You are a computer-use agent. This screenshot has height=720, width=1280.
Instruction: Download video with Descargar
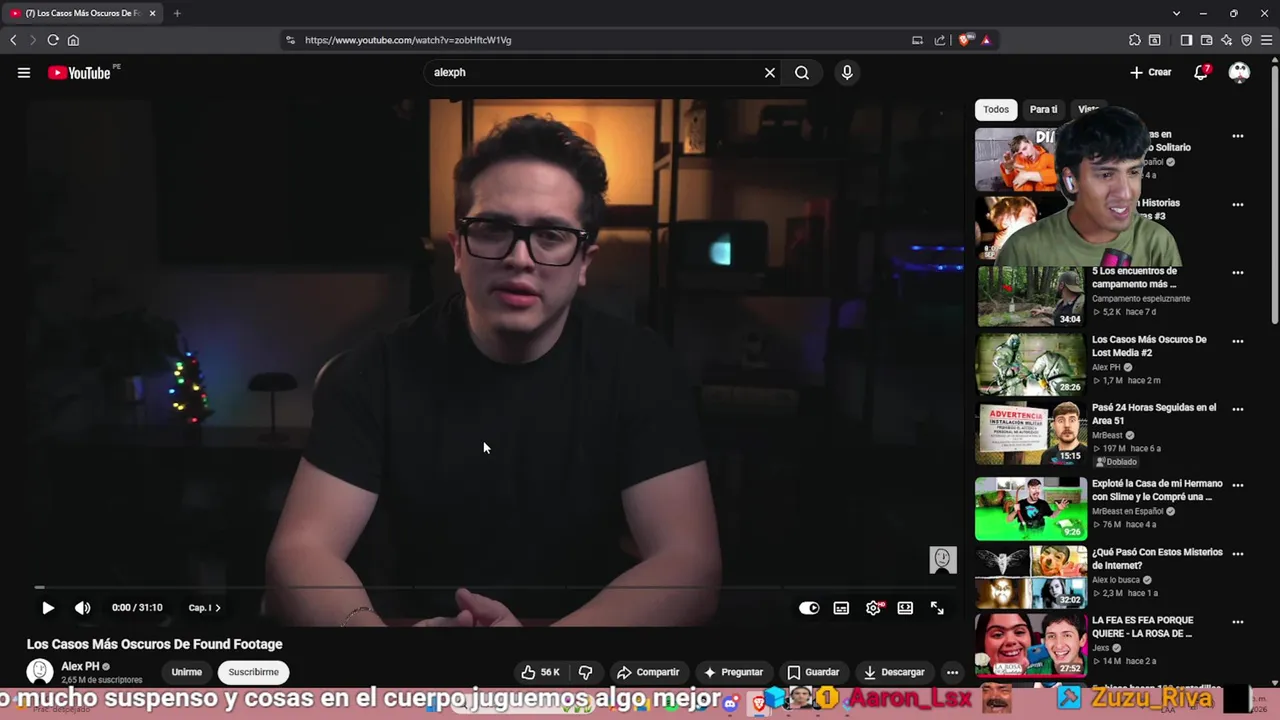click(894, 672)
